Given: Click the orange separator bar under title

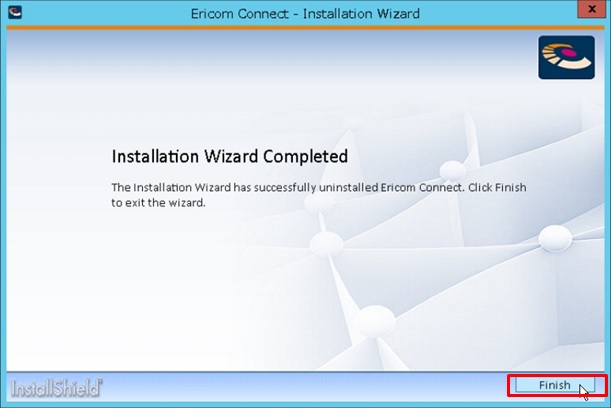Looking at the screenshot, I should [x=306, y=28].
